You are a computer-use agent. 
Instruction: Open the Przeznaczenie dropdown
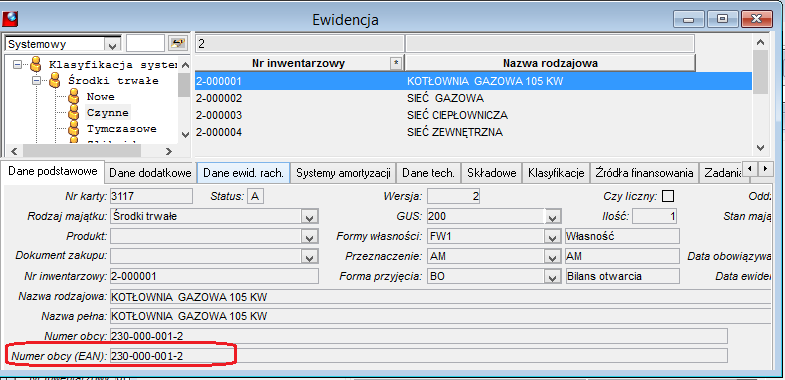click(552, 256)
